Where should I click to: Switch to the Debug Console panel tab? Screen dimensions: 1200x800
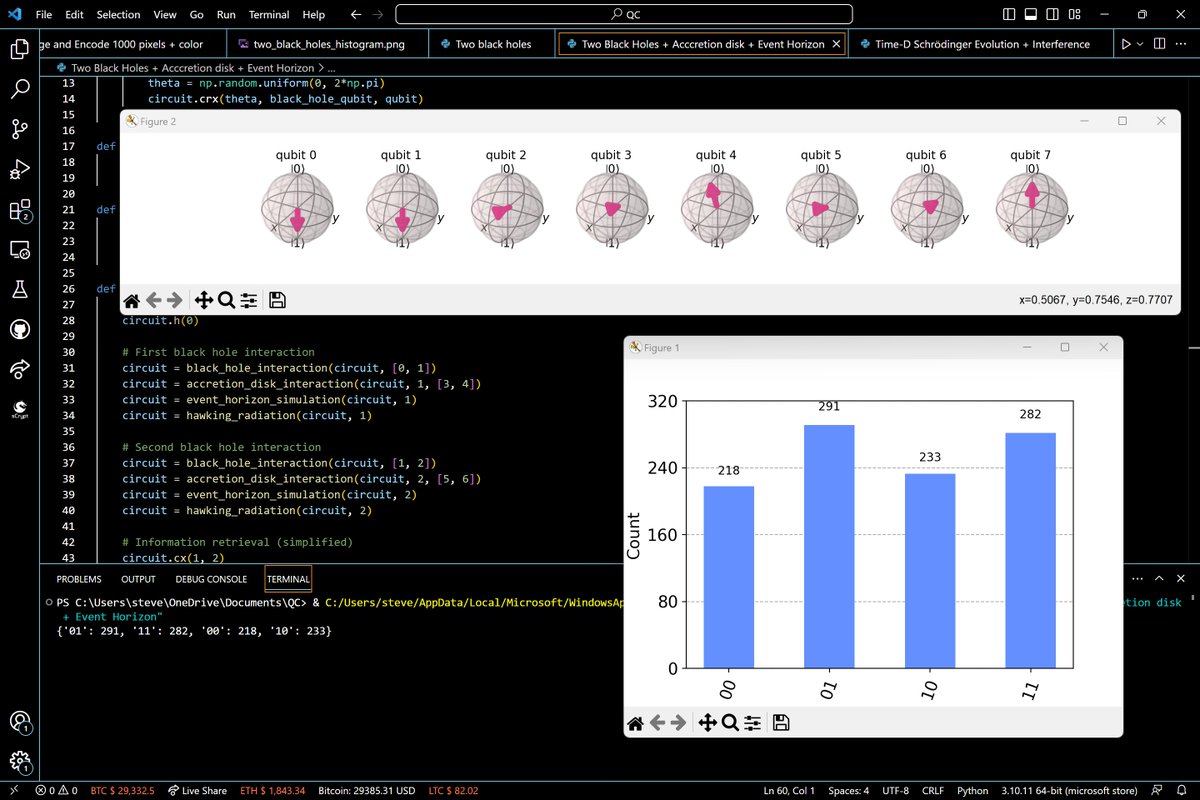click(x=211, y=579)
